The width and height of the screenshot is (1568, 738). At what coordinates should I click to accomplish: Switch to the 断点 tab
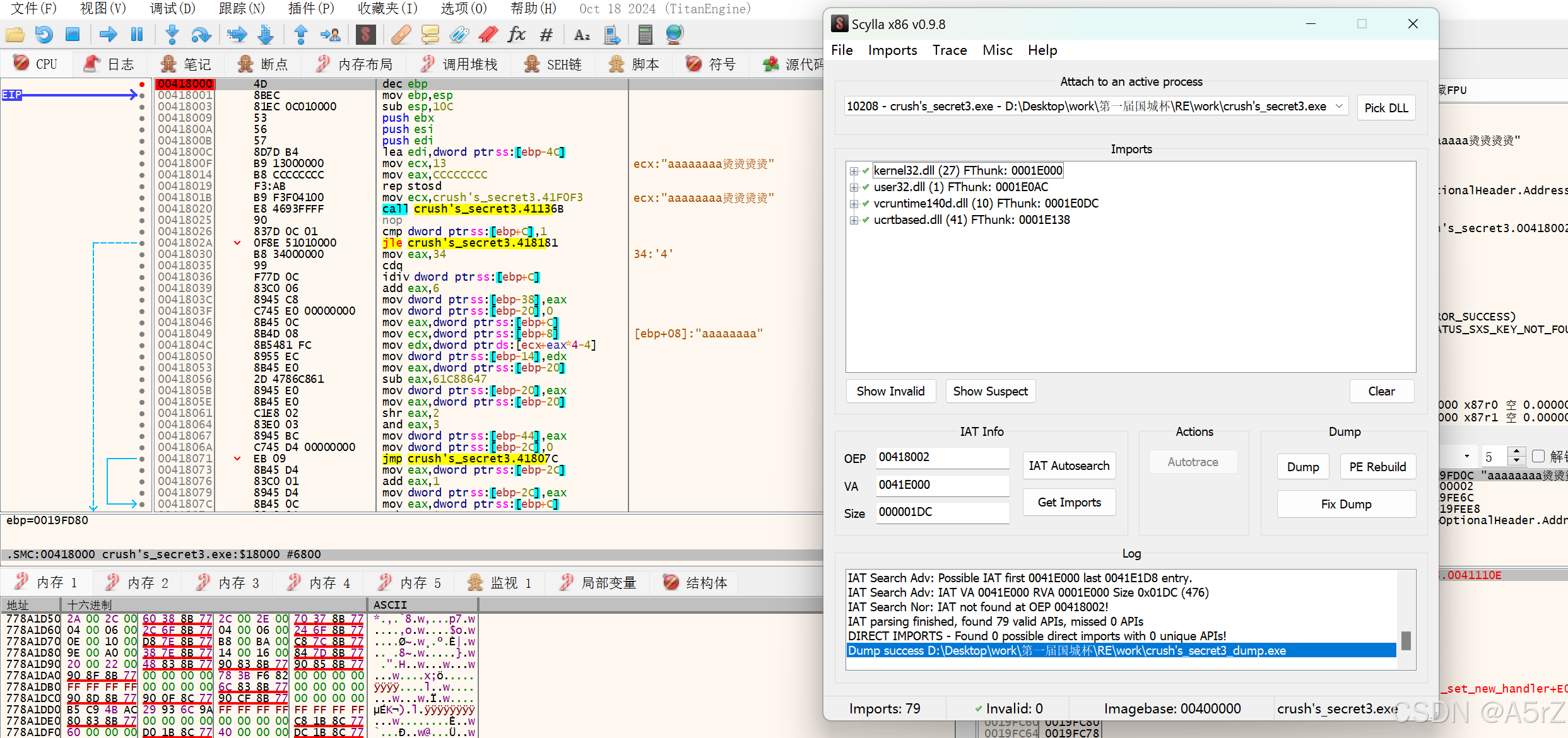pyautogui.click(x=262, y=64)
